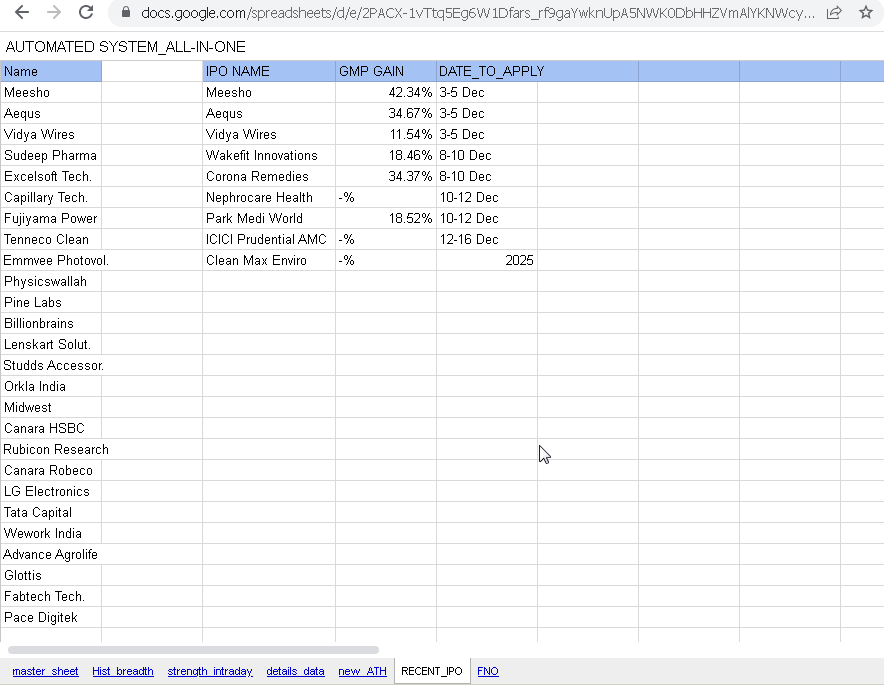Select the ICICI Prudential AMC cell
Viewport: 884px width, 685px height.
pos(269,240)
